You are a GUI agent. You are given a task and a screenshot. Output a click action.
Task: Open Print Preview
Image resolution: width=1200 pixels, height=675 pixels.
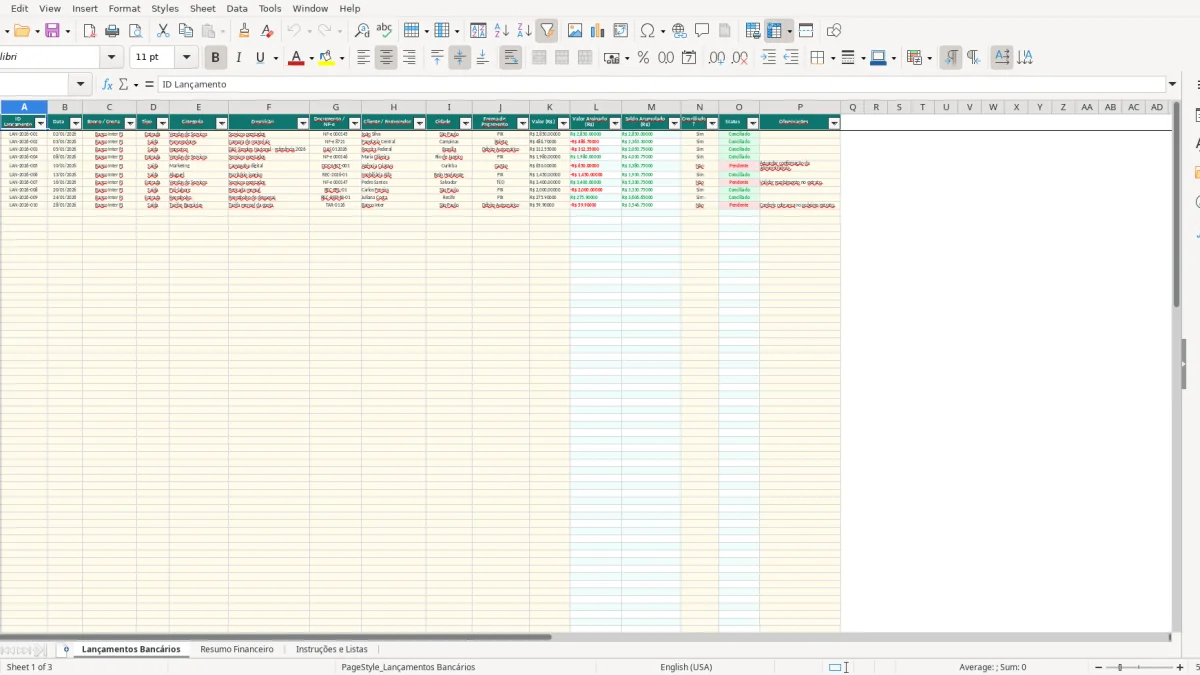click(x=135, y=31)
